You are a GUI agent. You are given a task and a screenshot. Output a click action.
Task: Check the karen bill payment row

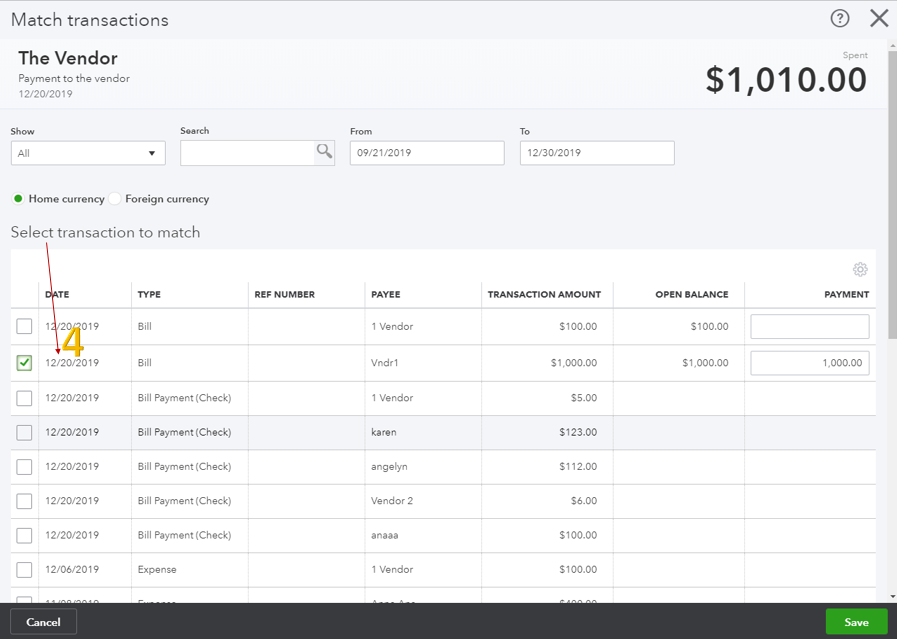[24, 432]
